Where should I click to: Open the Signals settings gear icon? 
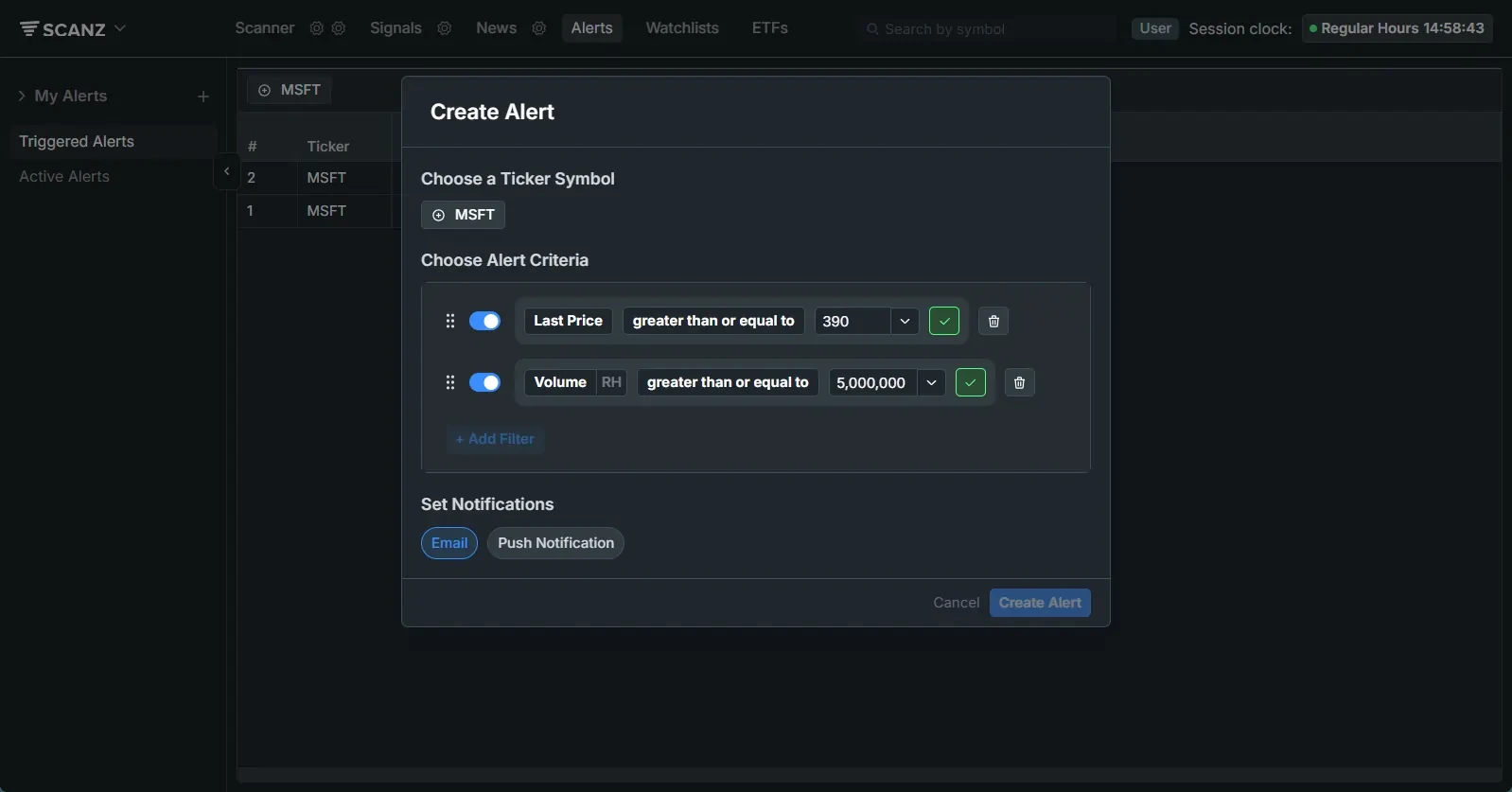click(445, 28)
